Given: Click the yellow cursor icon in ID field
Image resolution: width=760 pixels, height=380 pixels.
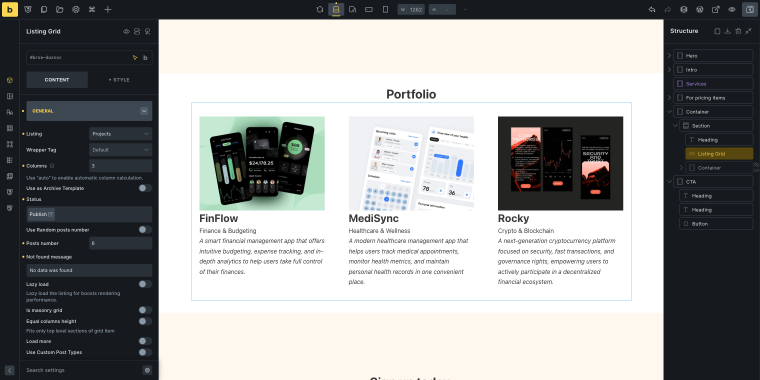Looking at the screenshot, I should point(135,57).
